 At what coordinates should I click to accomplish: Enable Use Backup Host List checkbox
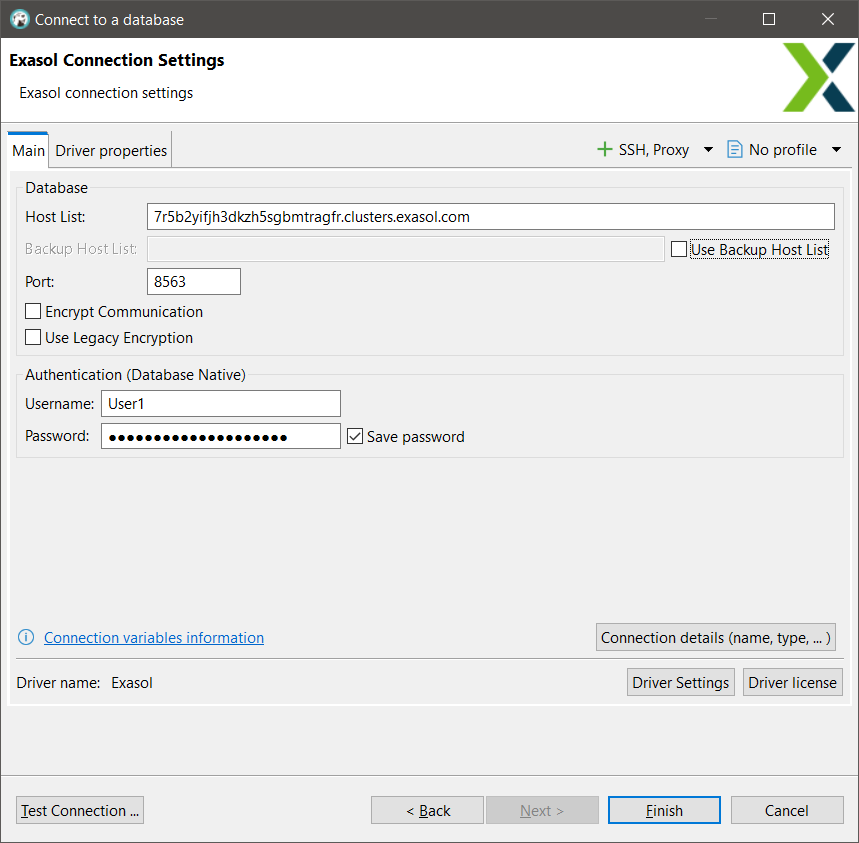pos(679,250)
